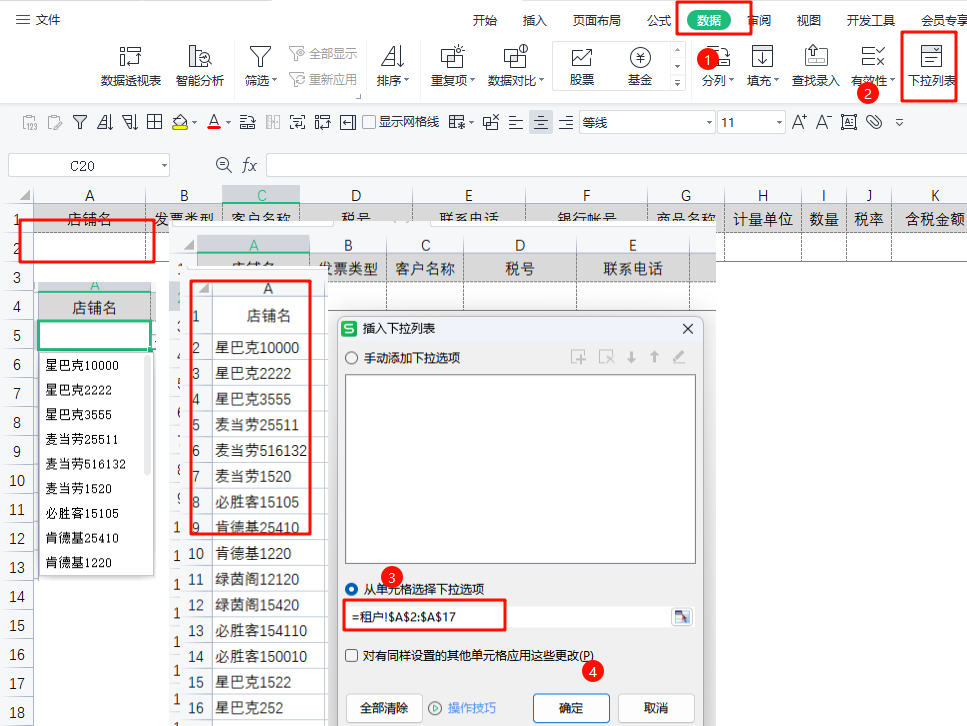Click the borders grid icon in quick toolbar
This screenshot has width=967, height=726.
[154, 122]
